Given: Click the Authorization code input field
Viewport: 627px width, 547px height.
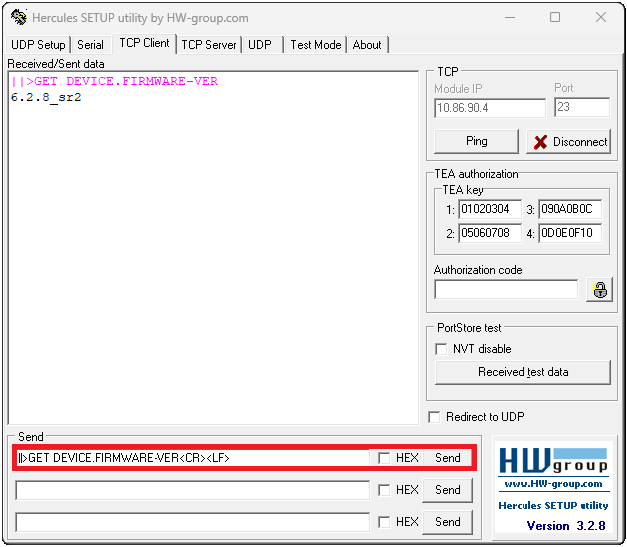Looking at the screenshot, I should tap(505, 290).
